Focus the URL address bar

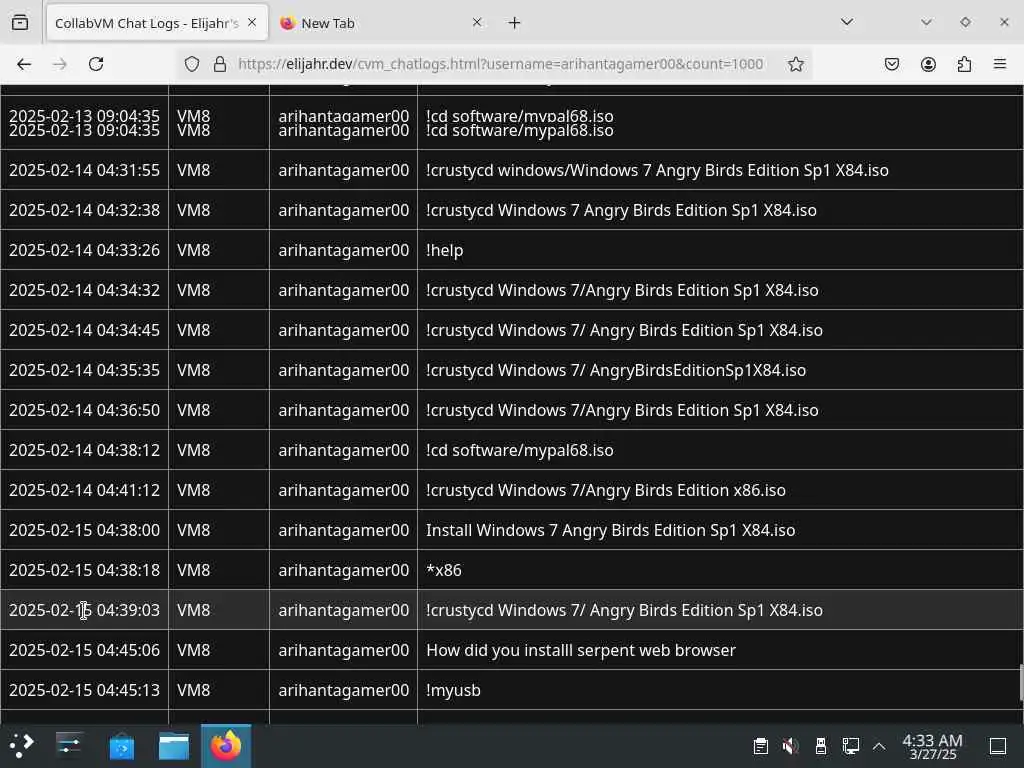point(500,64)
